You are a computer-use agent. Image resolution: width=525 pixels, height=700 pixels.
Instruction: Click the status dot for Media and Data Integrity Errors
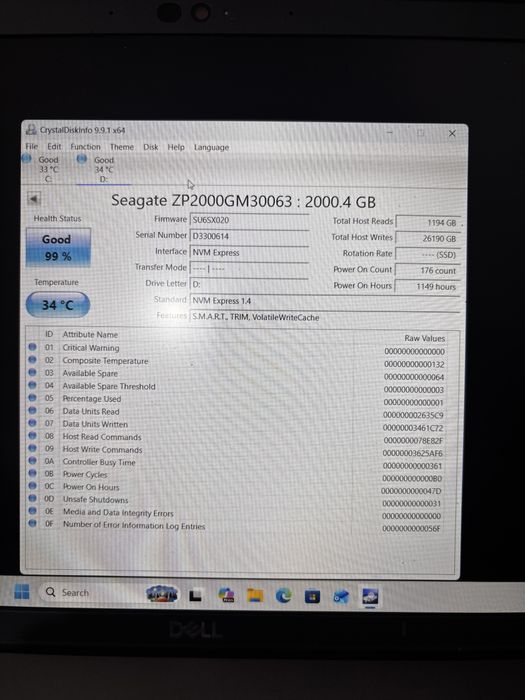(x=33, y=510)
